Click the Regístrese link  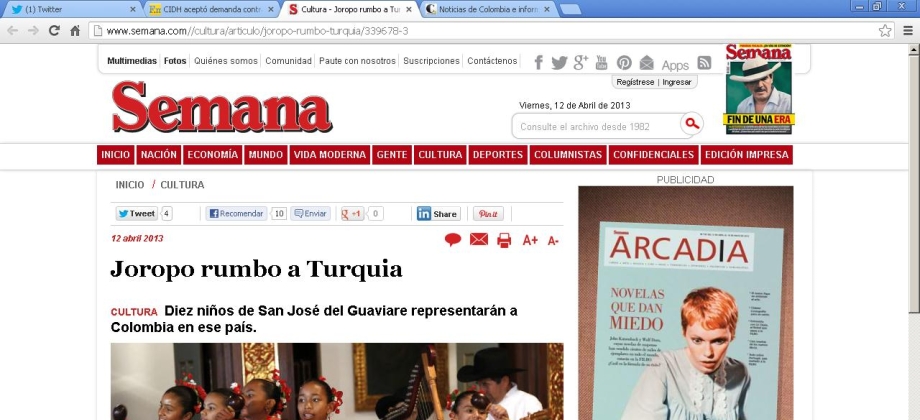point(635,82)
